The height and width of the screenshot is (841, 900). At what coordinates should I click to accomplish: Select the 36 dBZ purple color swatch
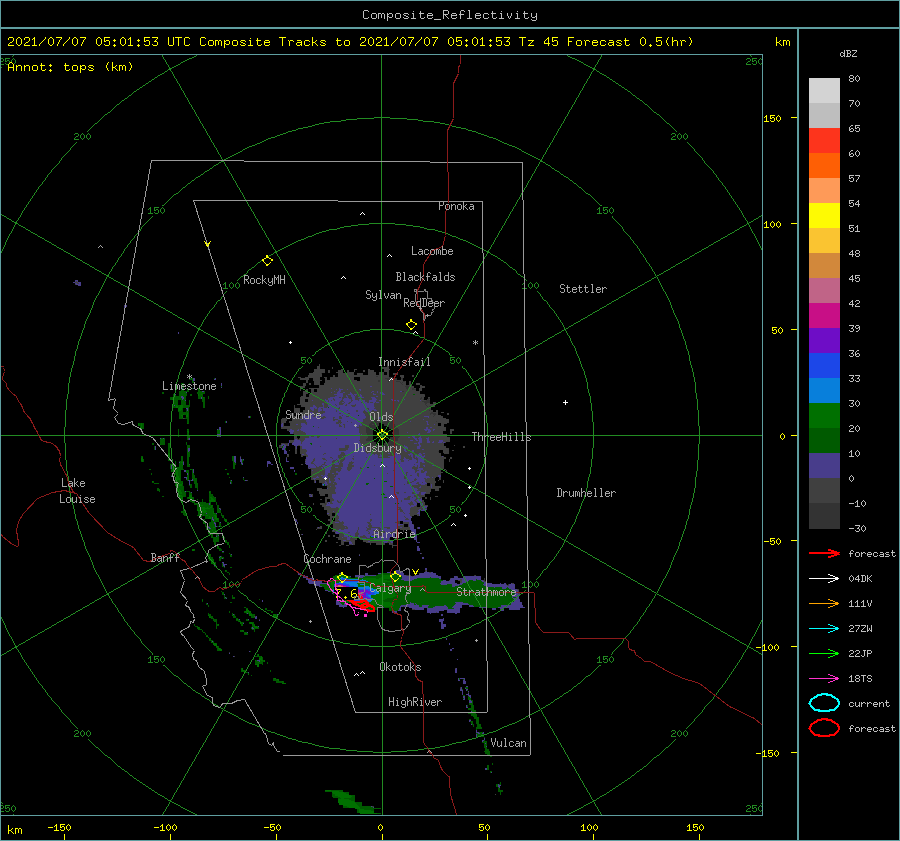pyautogui.click(x=824, y=340)
